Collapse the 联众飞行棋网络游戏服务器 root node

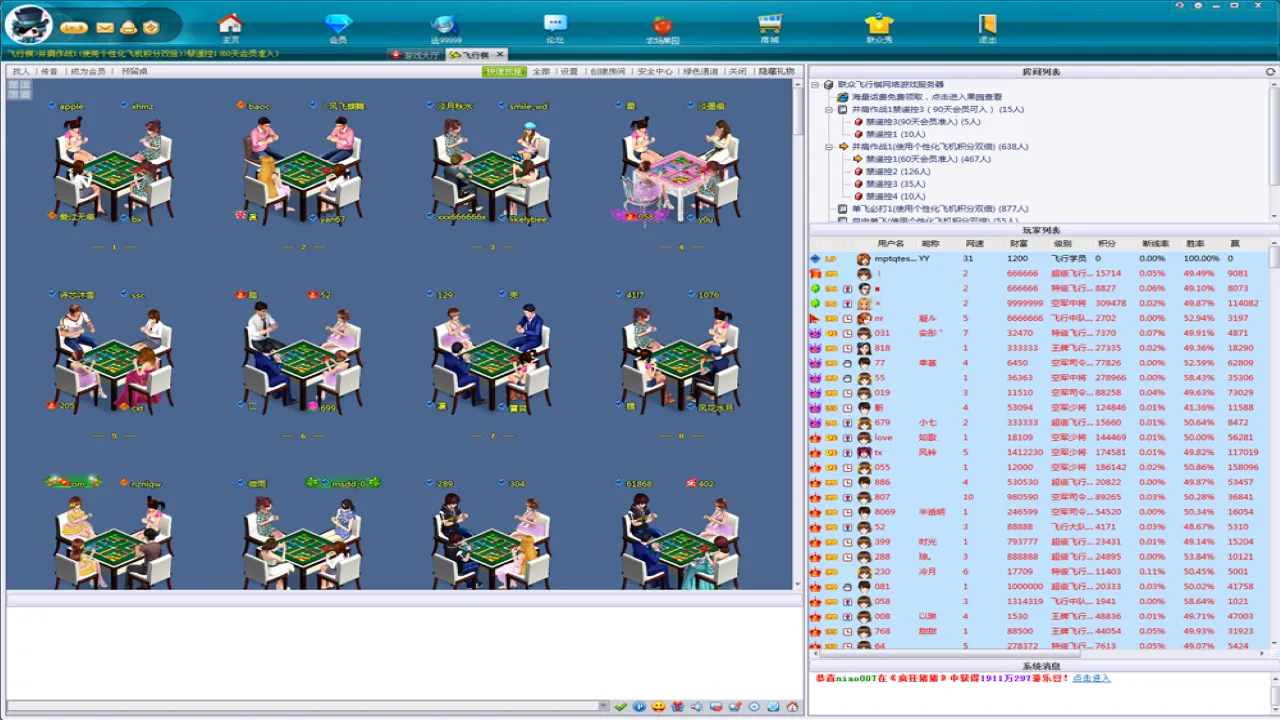tap(816, 85)
